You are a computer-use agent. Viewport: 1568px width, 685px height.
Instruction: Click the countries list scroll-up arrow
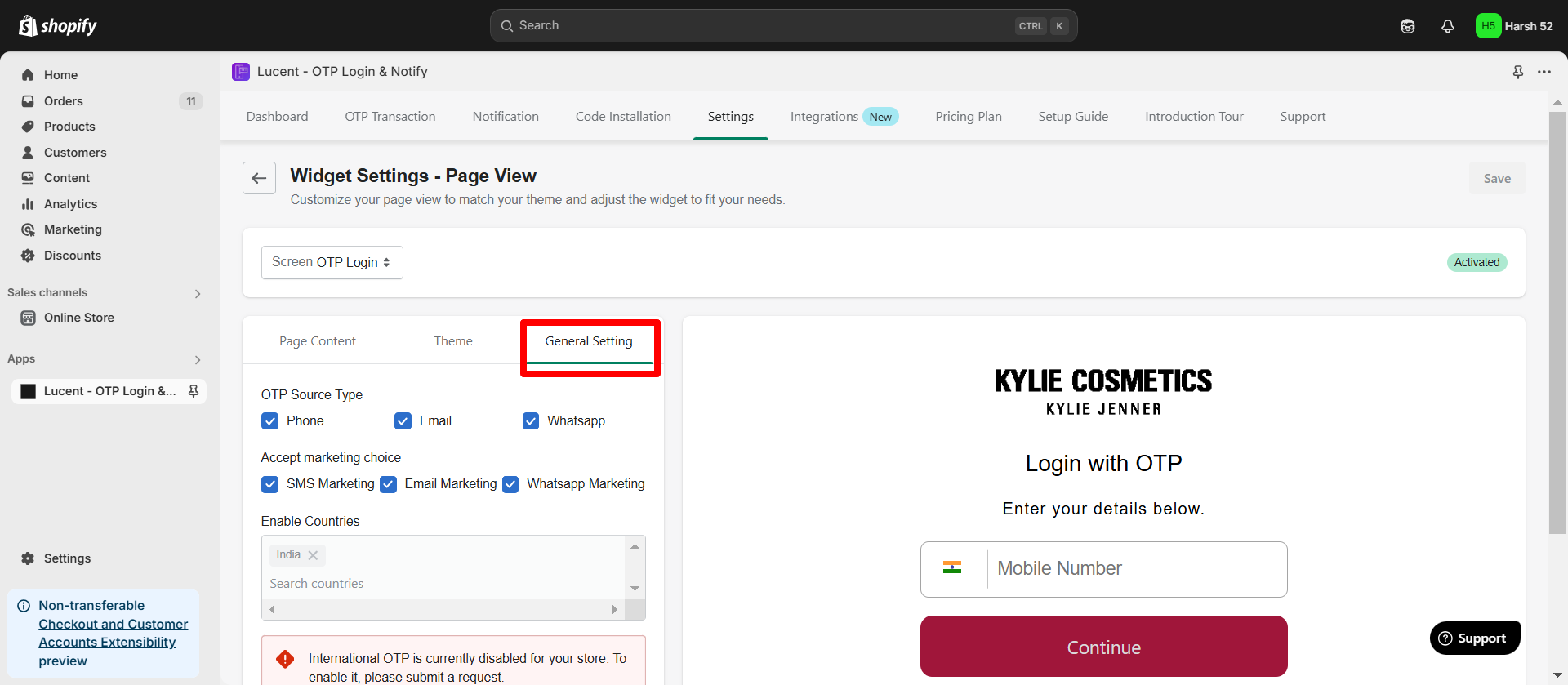pyautogui.click(x=635, y=546)
